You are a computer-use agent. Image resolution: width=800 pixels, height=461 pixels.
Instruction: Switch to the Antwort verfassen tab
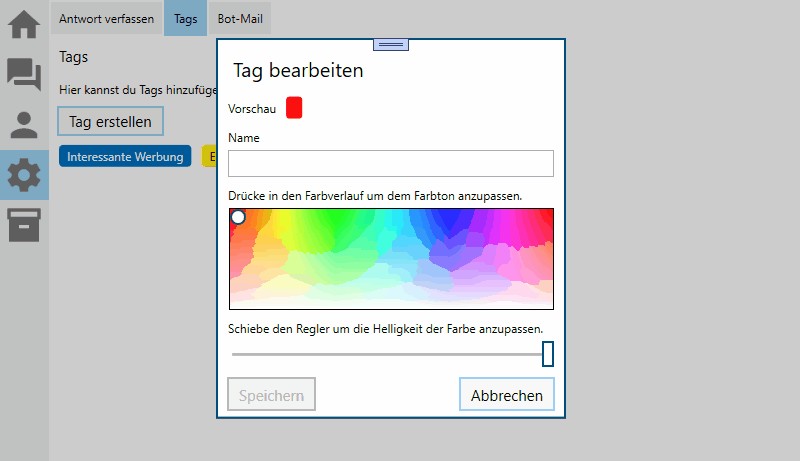pyautogui.click(x=107, y=19)
